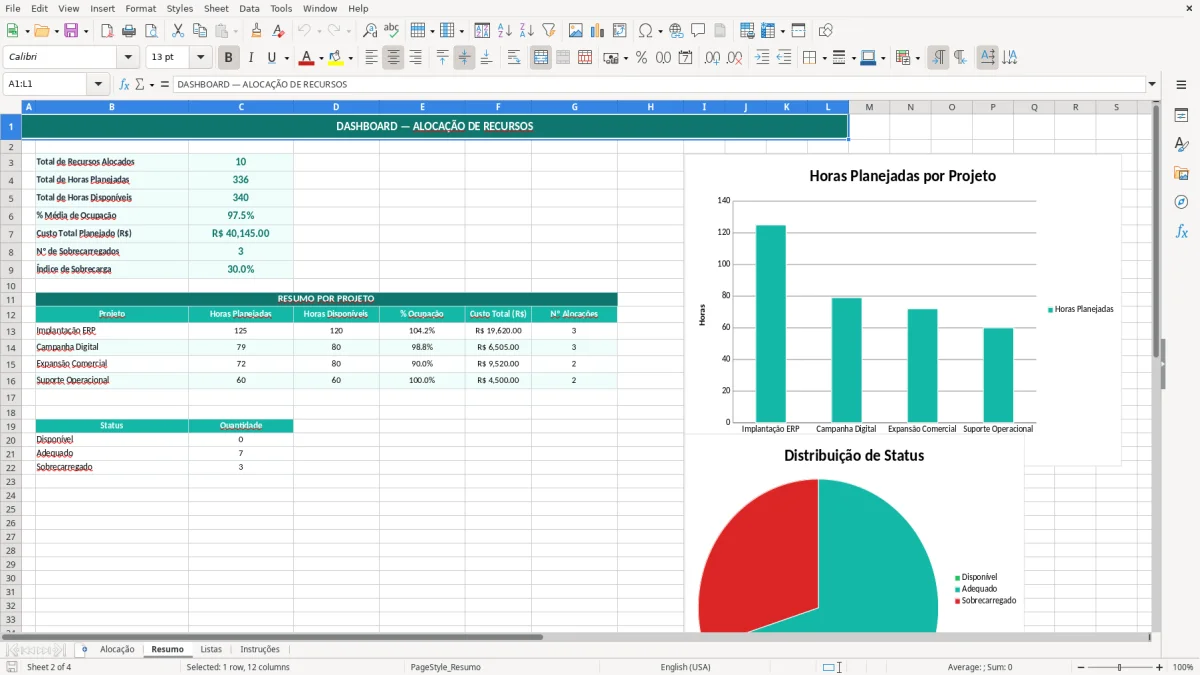Screen dimensions: 1200x675
Task: Click the Draw Functions shapes icon
Action: [x=826, y=31]
